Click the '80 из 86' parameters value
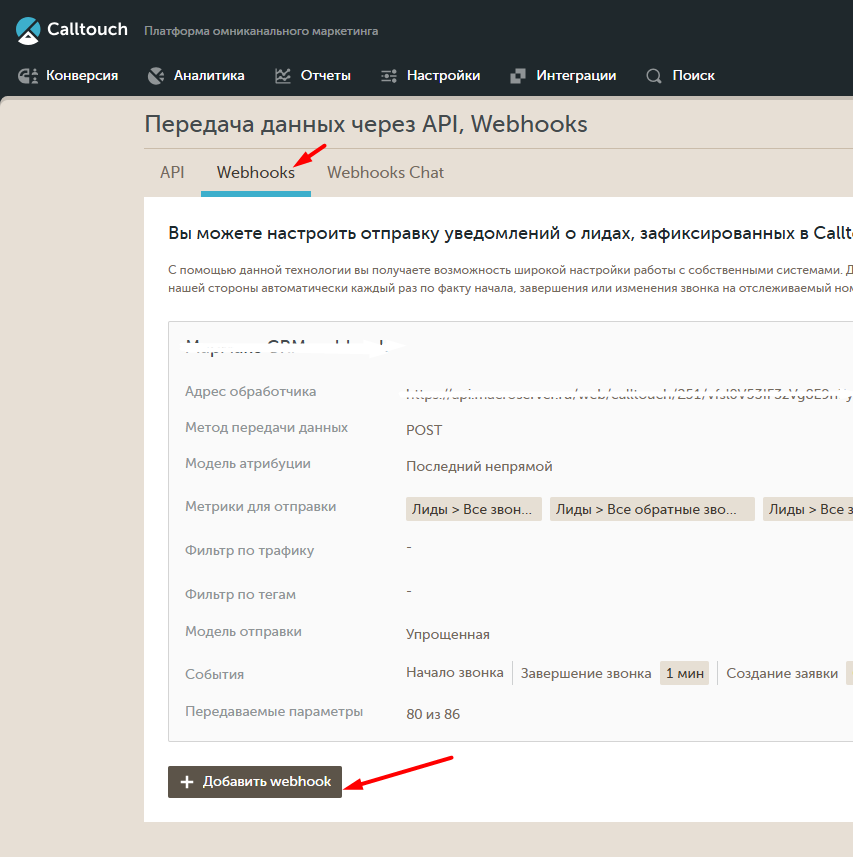This screenshot has width=853, height=857. coord(433,714)
